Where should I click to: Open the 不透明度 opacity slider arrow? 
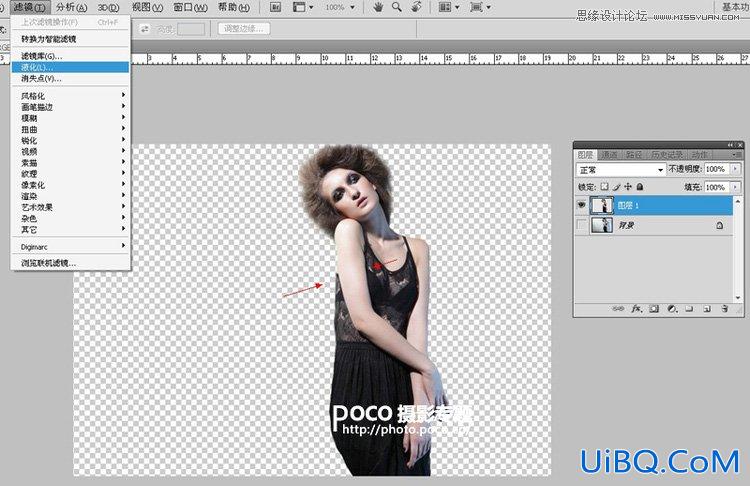tap(735, 169)
